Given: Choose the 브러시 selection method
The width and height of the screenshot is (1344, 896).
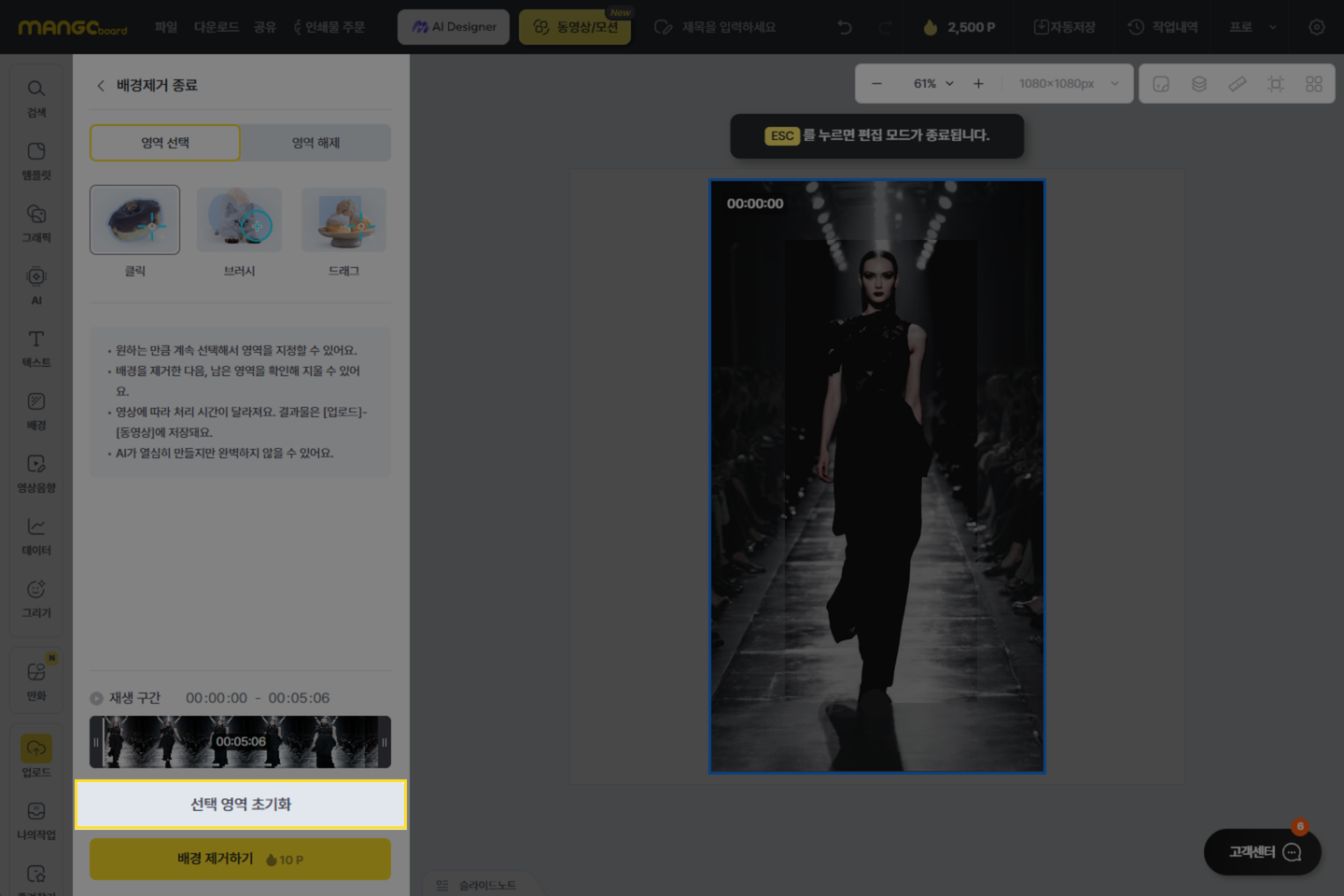Looking at the screenshot, I should (x=240, y=232).
